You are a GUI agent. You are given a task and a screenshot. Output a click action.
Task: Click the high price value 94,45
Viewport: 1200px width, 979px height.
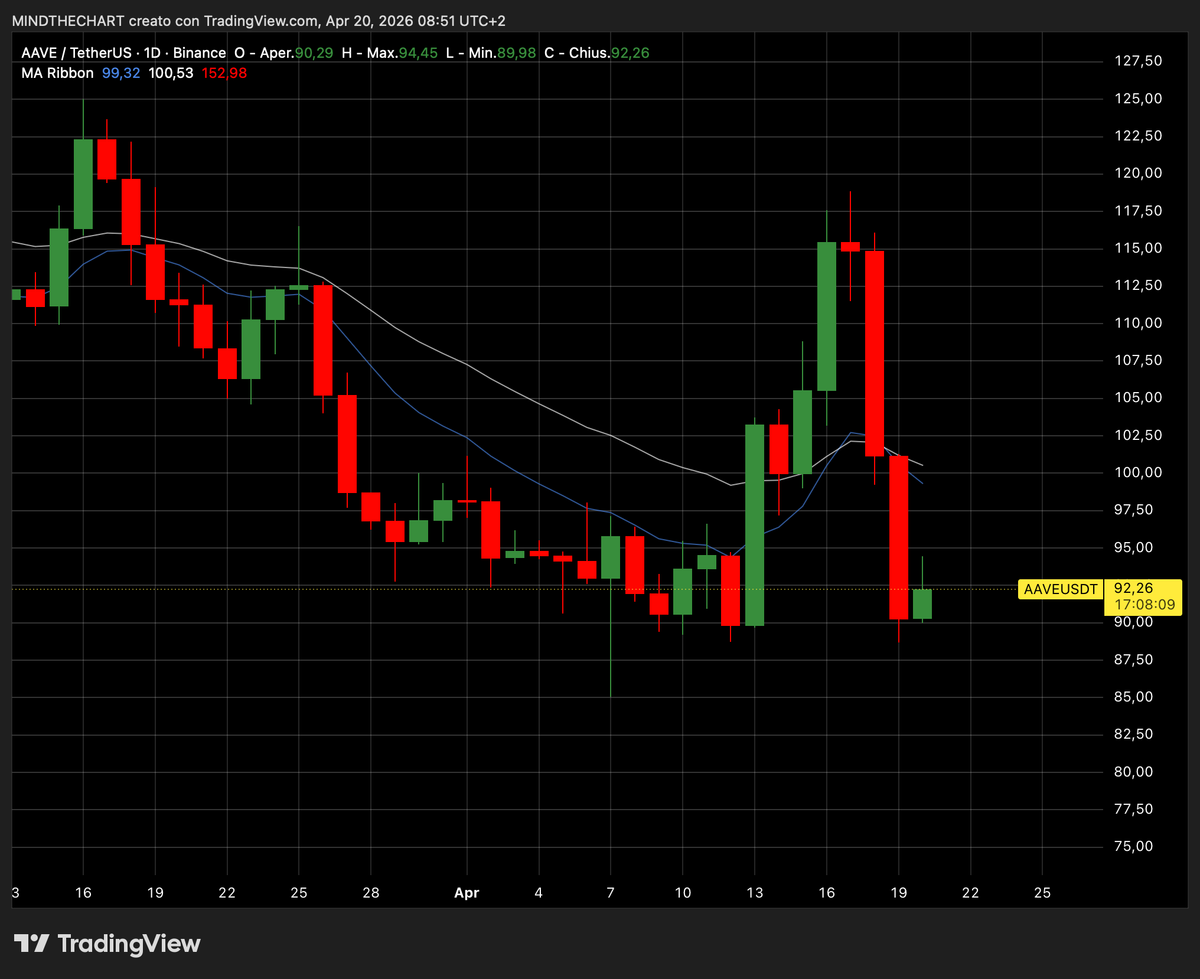[417, 51]
